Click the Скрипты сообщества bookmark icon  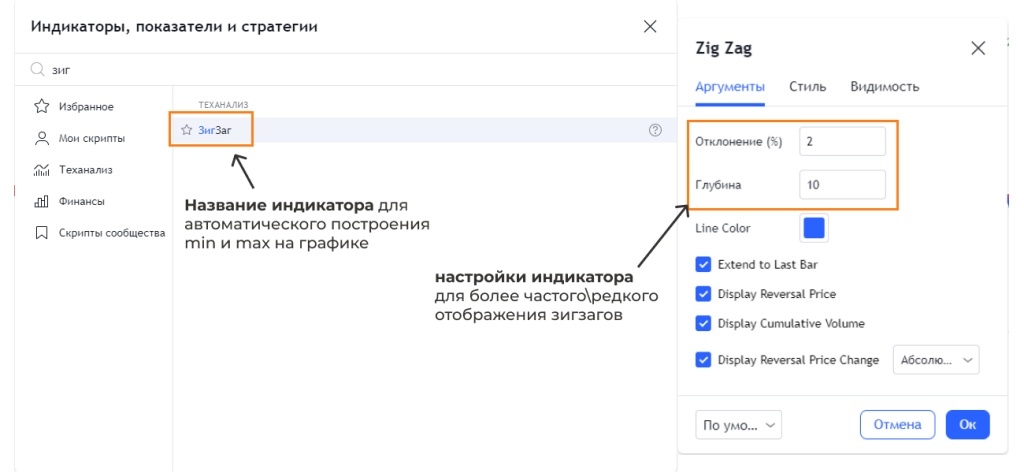41,233
